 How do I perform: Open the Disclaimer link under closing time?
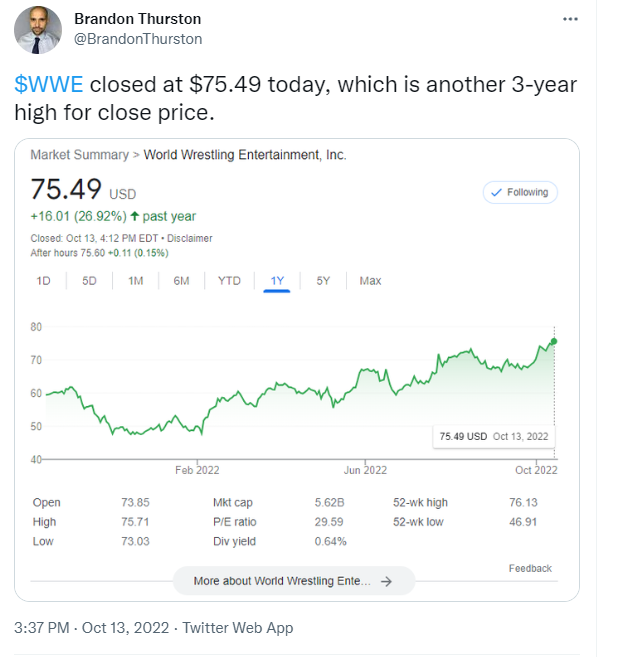(190, 238)
